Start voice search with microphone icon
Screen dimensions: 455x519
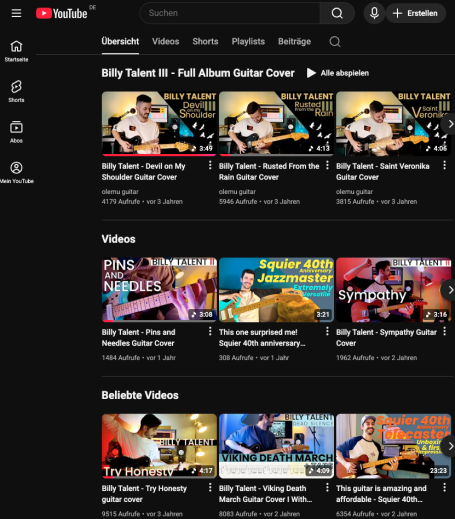[x=374, y=13]
